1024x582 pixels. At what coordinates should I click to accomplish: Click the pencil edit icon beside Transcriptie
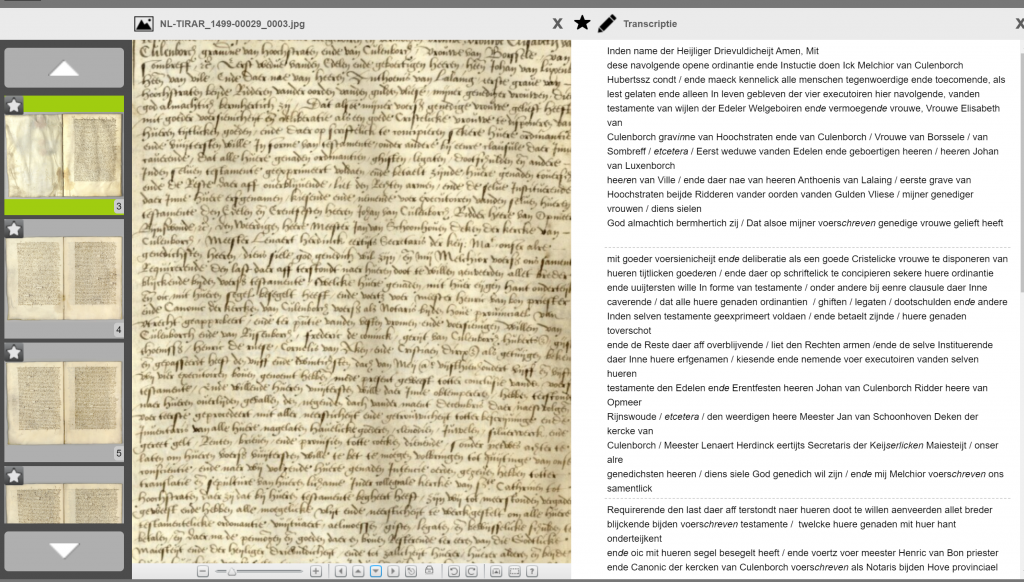click(607, 23)
